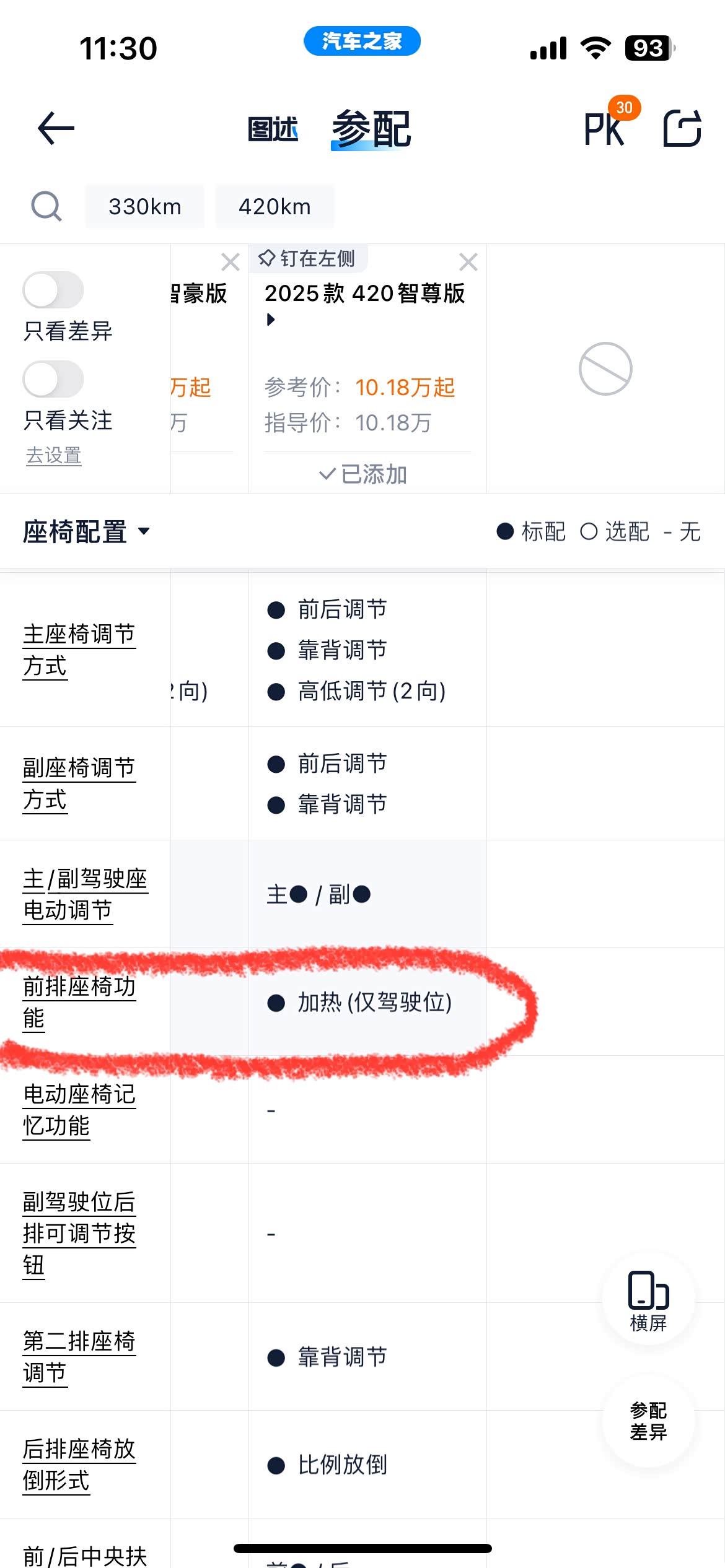
Task: Open 前排座椅功能 parameter explanation
Action: (79, 1002)
